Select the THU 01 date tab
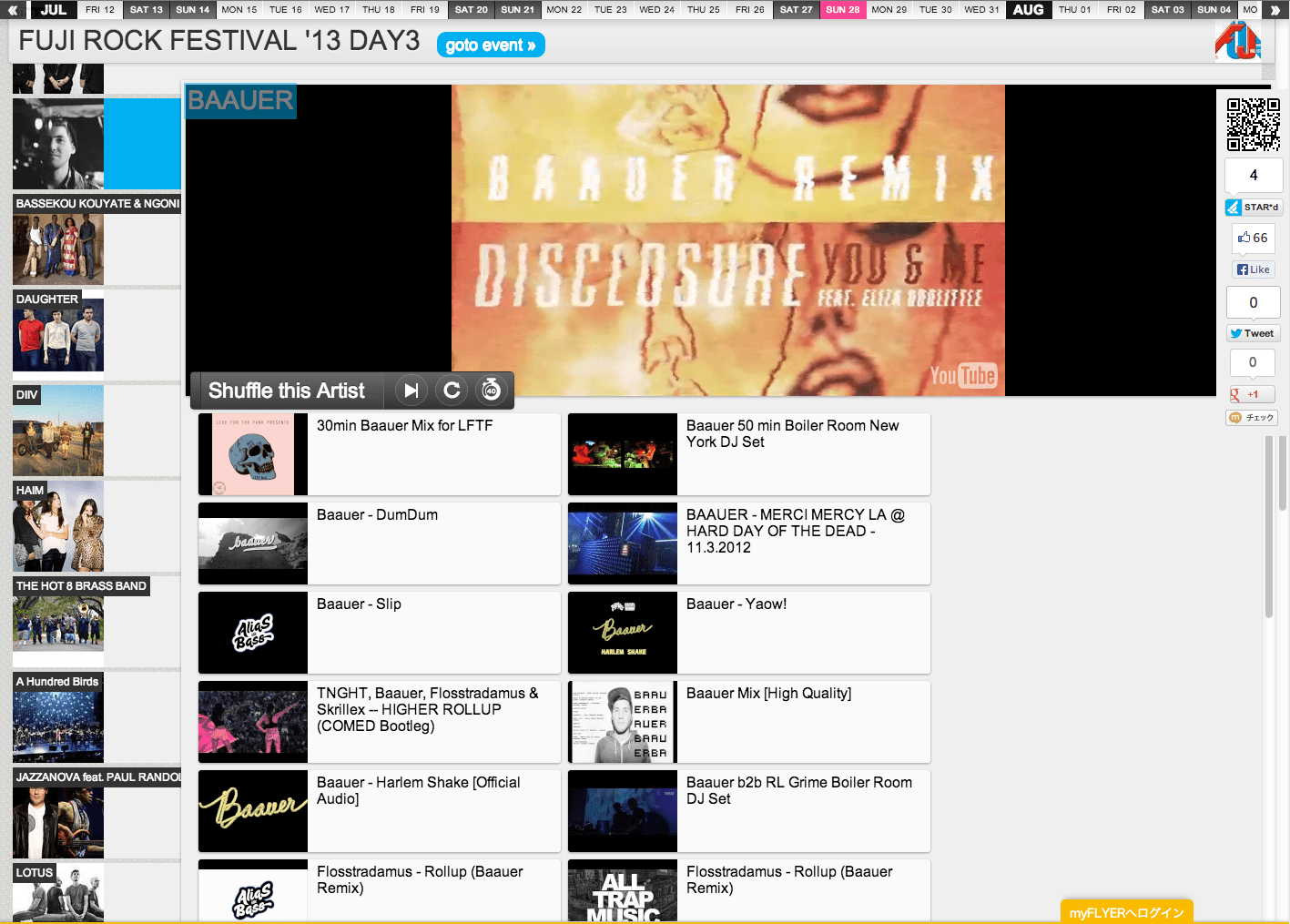Image resolution: width=1290 pixels, height=924 pixels. click(1075, 10)
